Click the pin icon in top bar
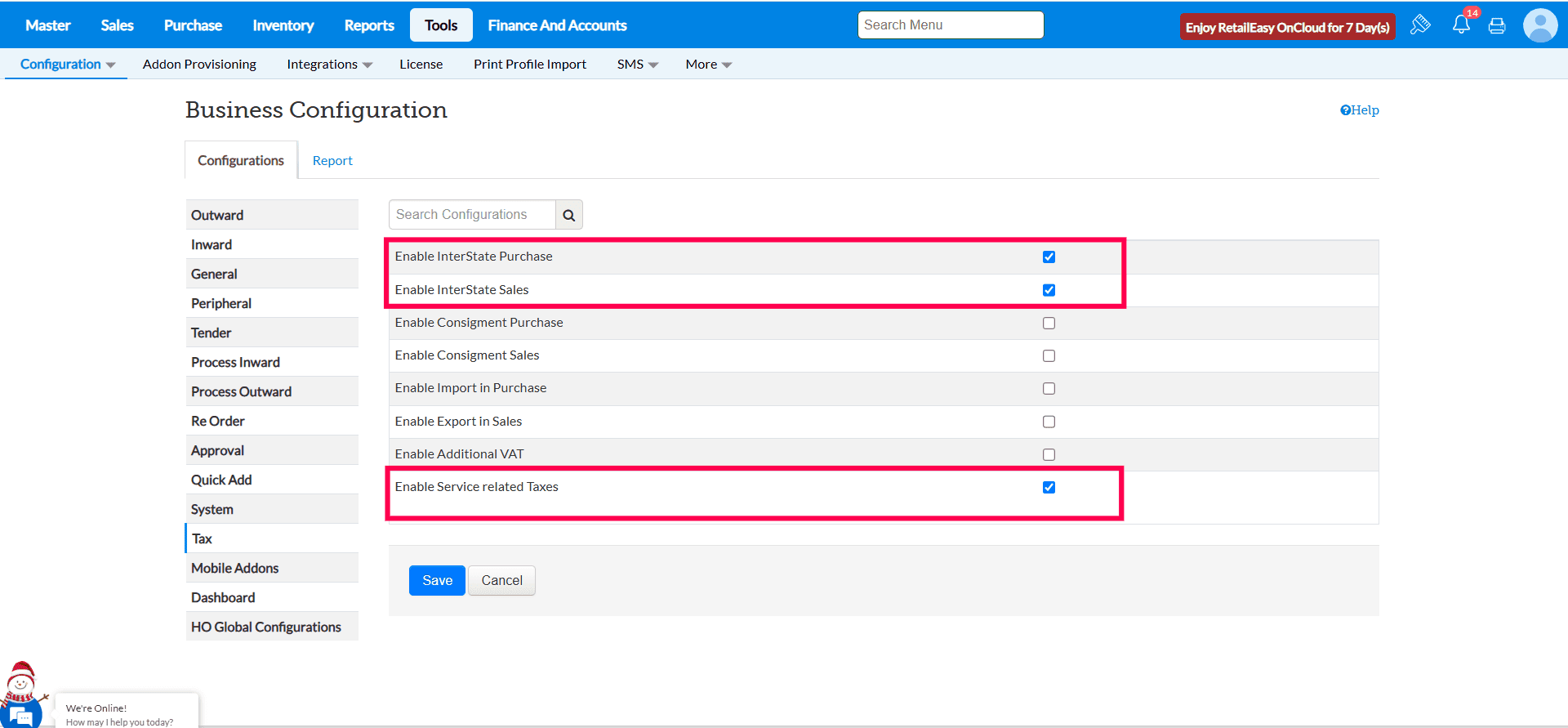 pyautogui.click(x=1420, y=25)
